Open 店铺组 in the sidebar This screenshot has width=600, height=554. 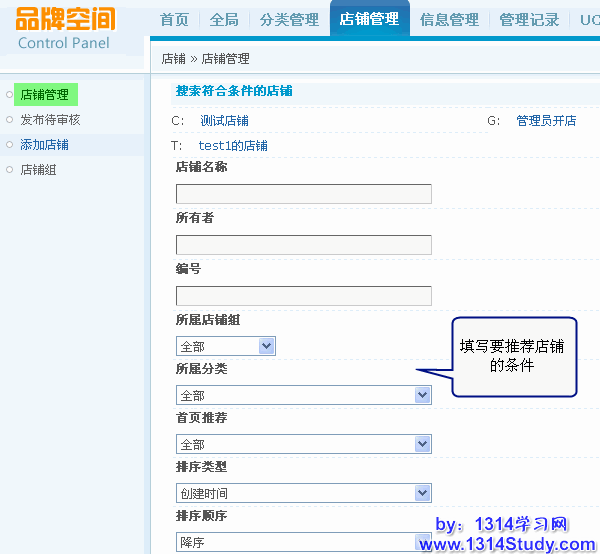tap(39, 170)
